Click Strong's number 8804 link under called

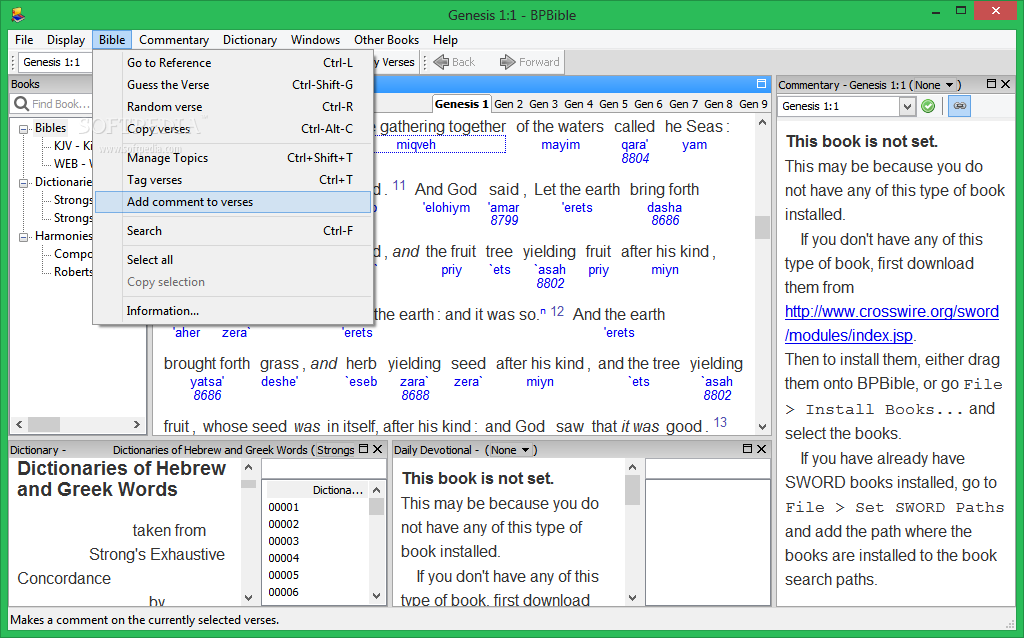tap(635, 158)
